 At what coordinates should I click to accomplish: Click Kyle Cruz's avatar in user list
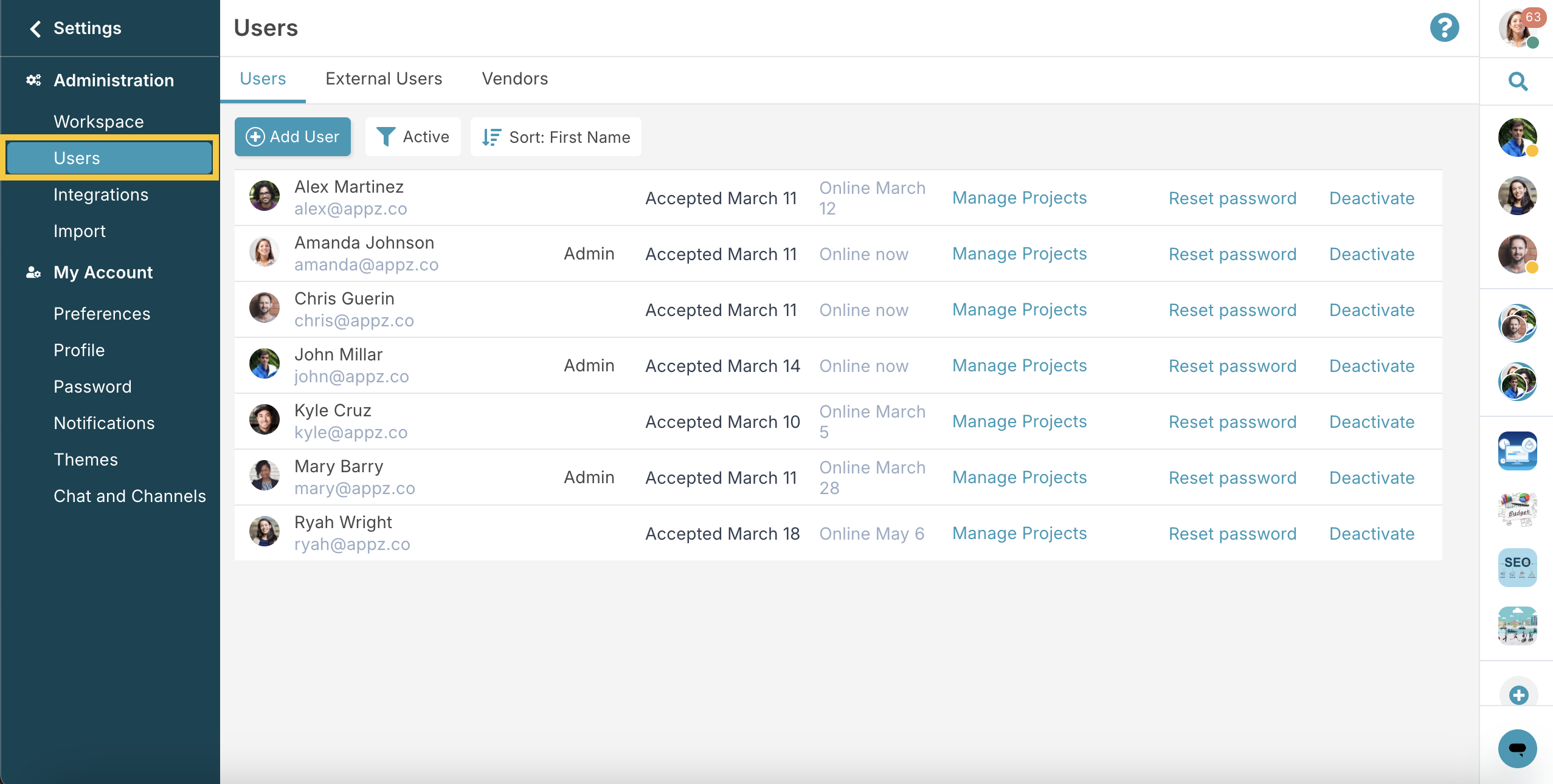265,419
